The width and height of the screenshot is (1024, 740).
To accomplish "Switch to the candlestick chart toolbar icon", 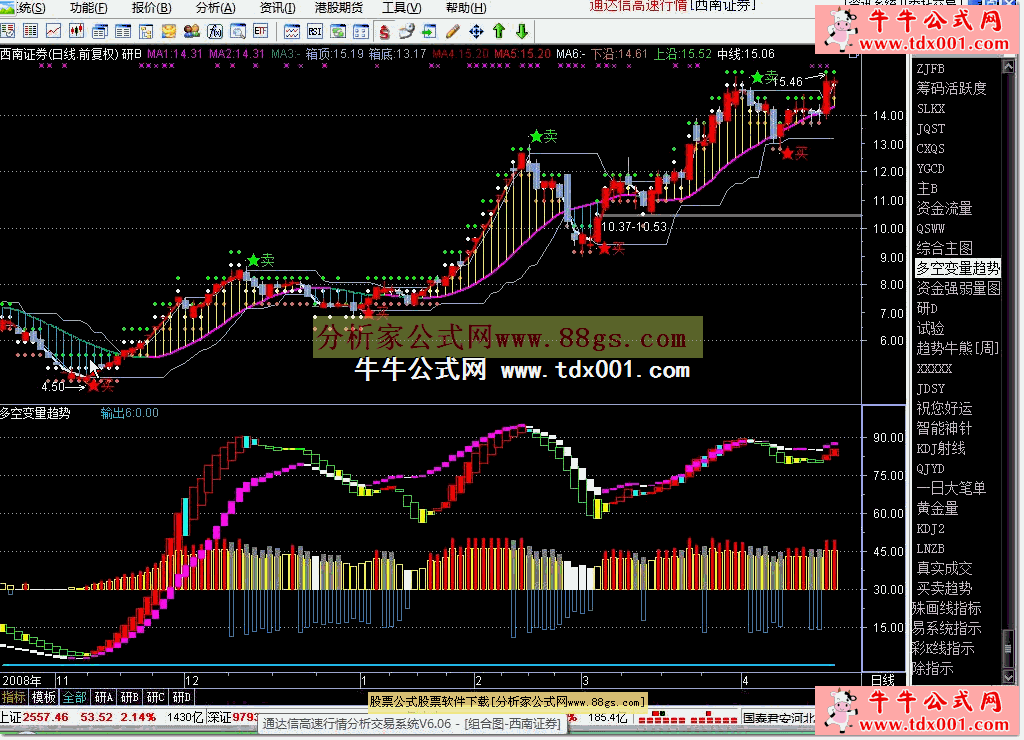I will pyautogui.click(x=76, y=31).
